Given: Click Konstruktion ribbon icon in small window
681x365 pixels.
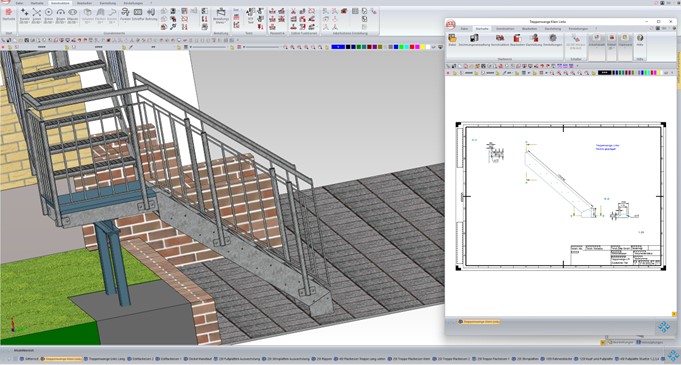Looking at the screenshot, I should (x=500, y=40).
